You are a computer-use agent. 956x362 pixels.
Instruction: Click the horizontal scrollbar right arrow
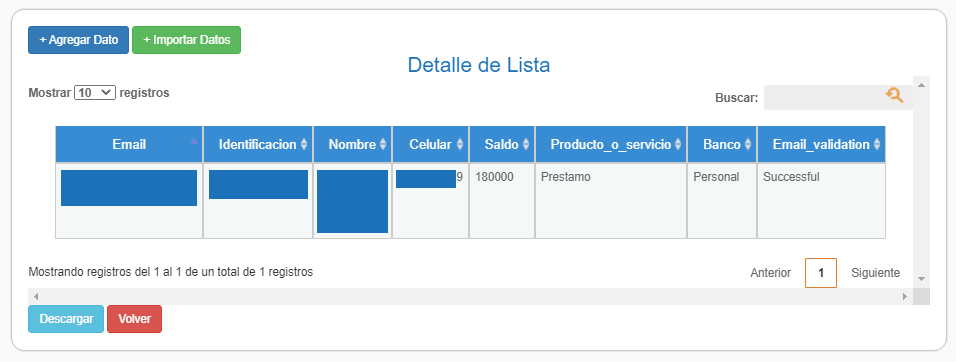905,296
